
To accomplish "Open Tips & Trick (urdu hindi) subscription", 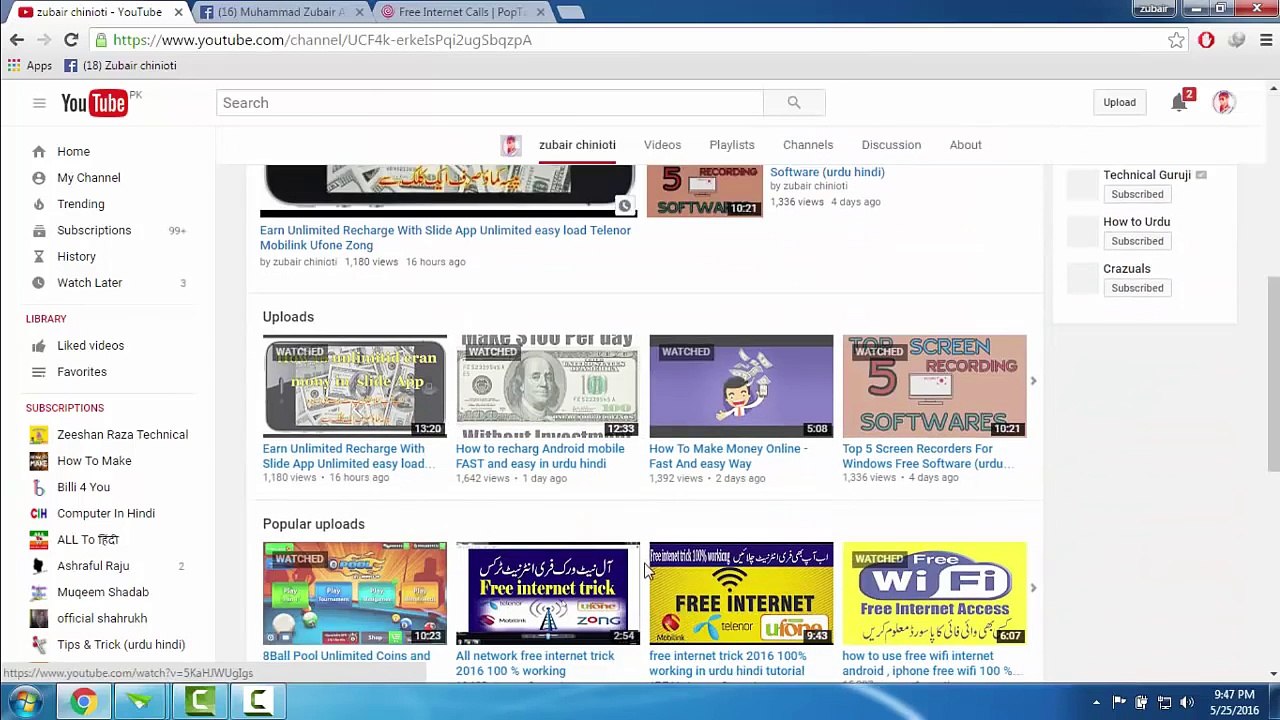I will point(120,645).
